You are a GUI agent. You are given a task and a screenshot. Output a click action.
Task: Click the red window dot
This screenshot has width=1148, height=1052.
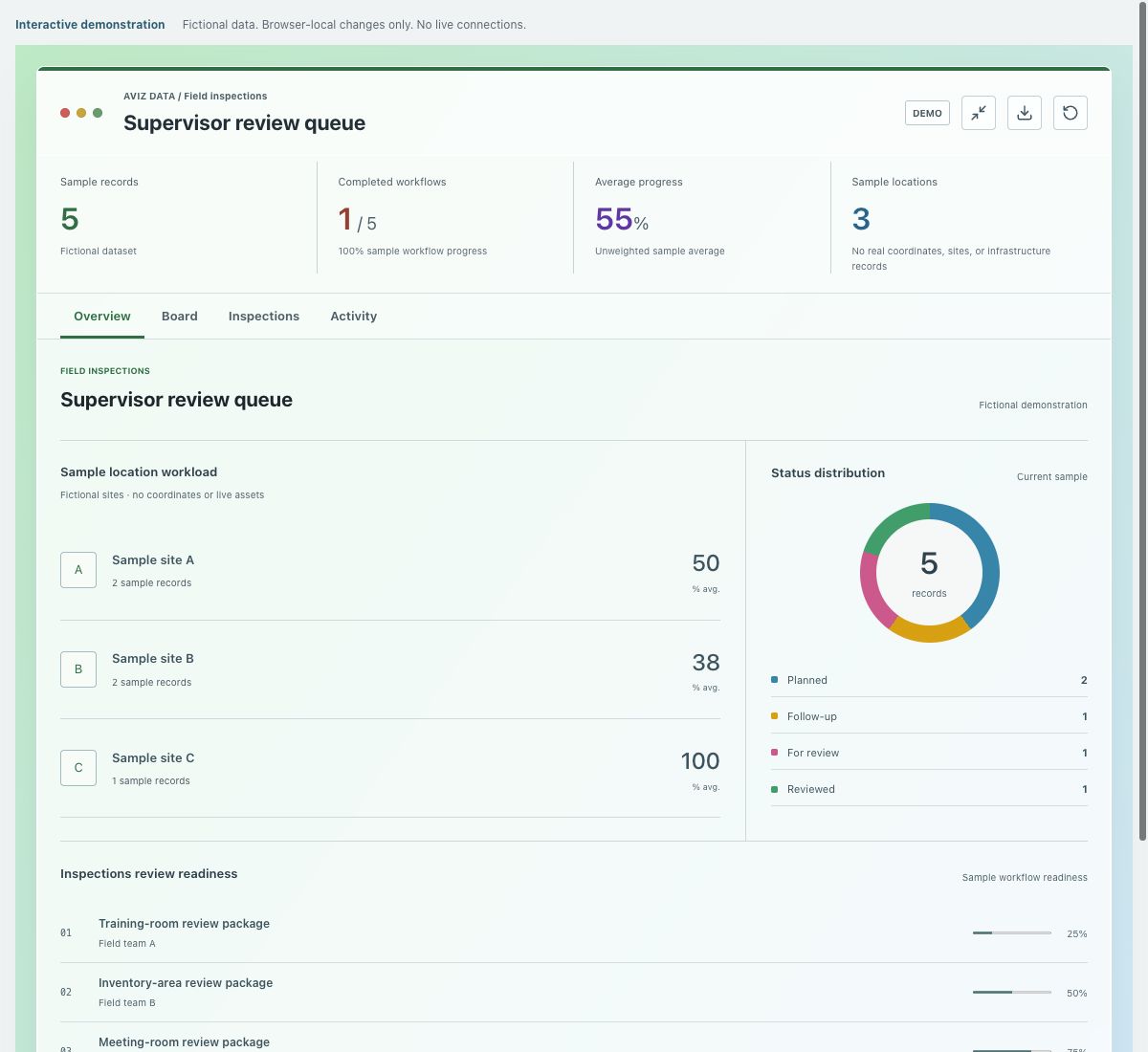pyautogui.click(x=65, y=113)
